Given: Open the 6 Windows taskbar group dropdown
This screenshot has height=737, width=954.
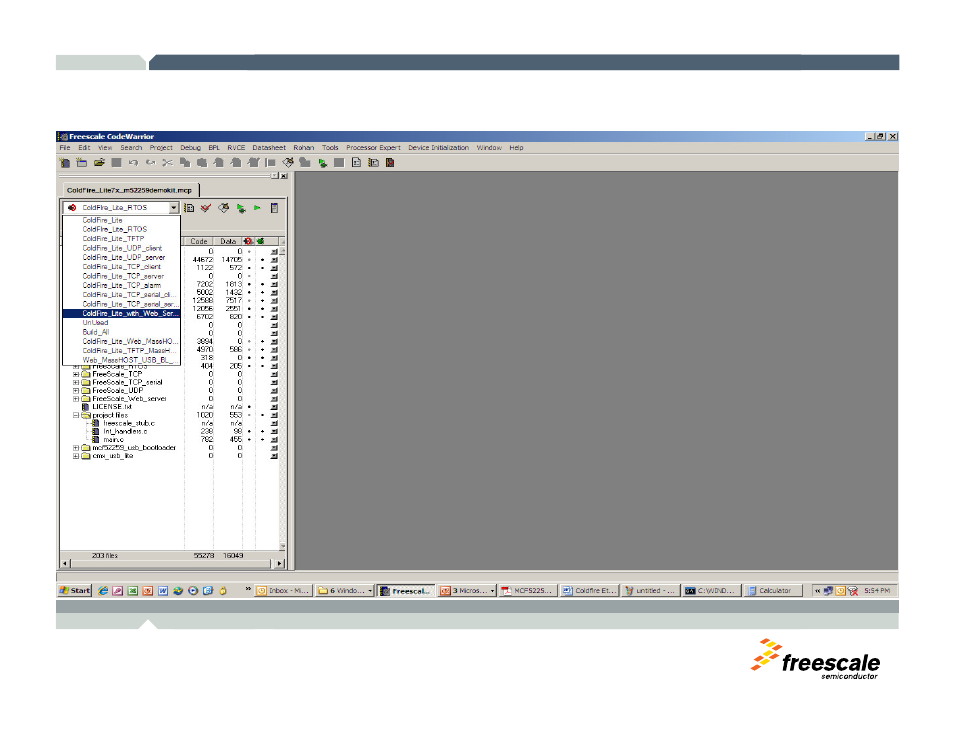Looking at the screenshot, I should pos(369,591).
